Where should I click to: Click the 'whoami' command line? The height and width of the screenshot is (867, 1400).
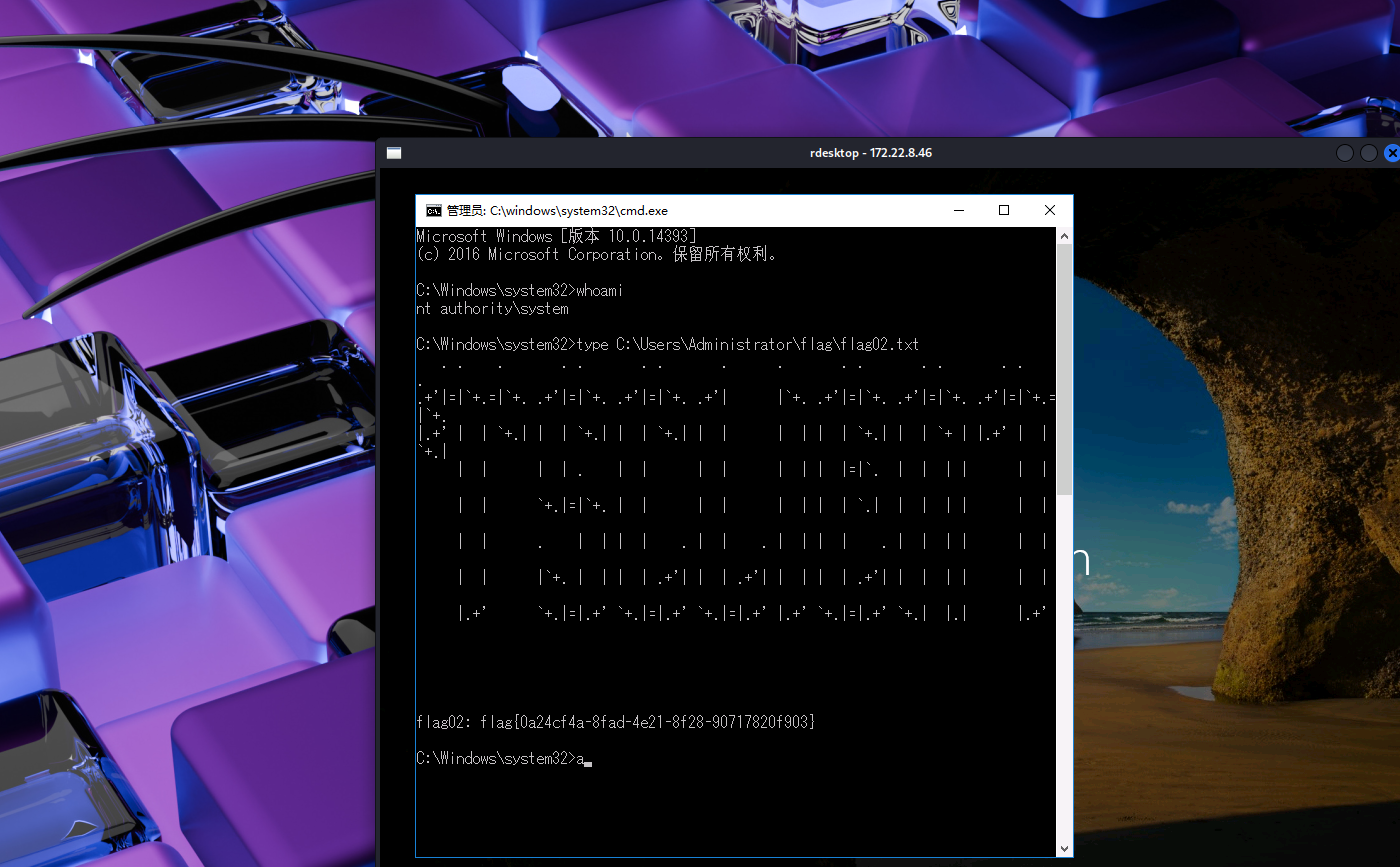click(520, 290)
